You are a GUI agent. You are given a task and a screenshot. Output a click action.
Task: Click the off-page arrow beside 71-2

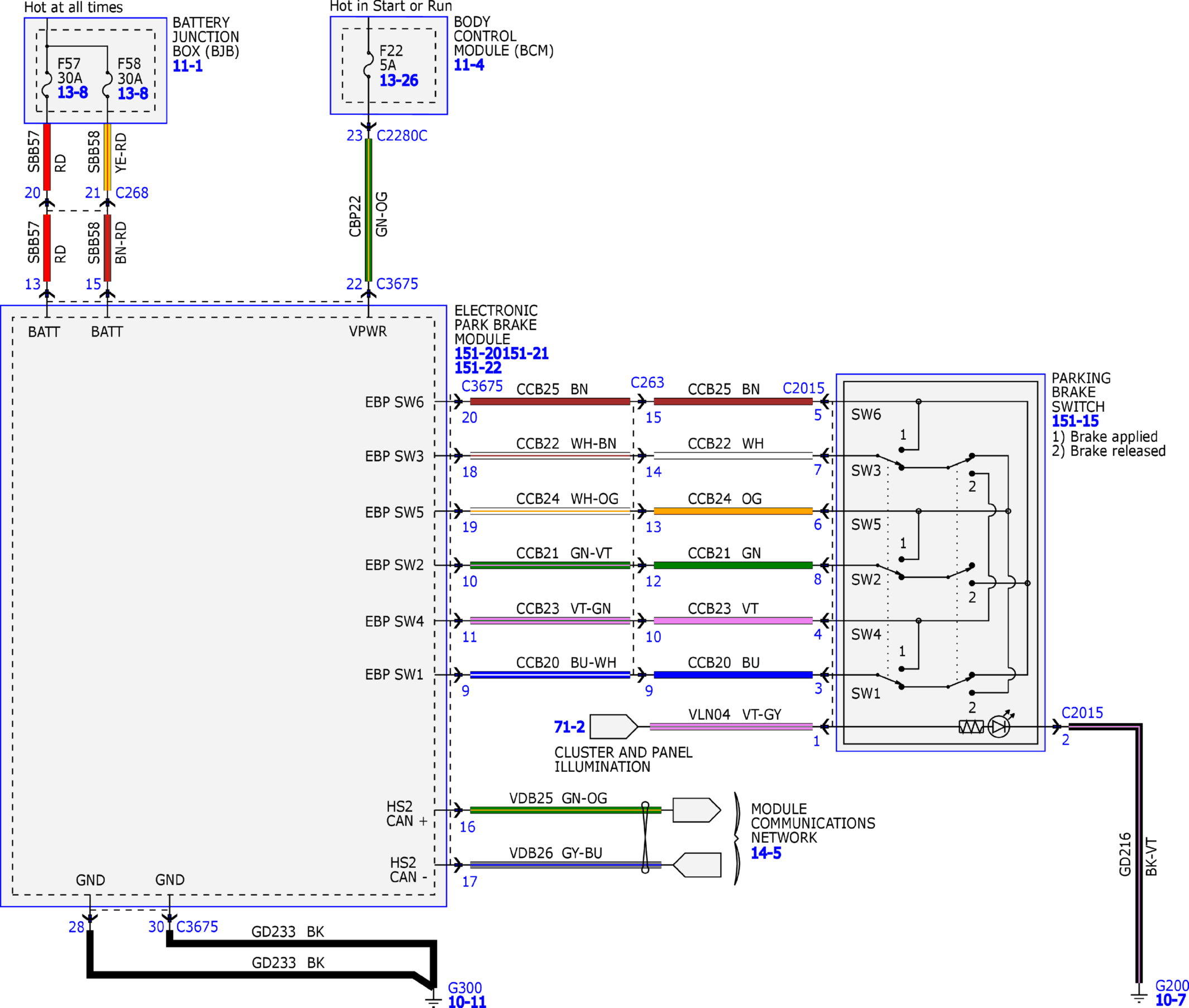[x=613, y=726]
